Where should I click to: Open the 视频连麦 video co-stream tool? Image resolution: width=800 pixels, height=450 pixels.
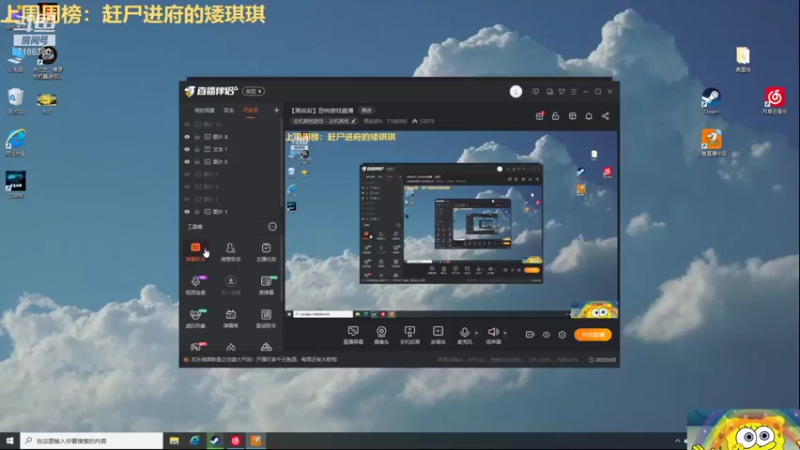coord(195,285)
